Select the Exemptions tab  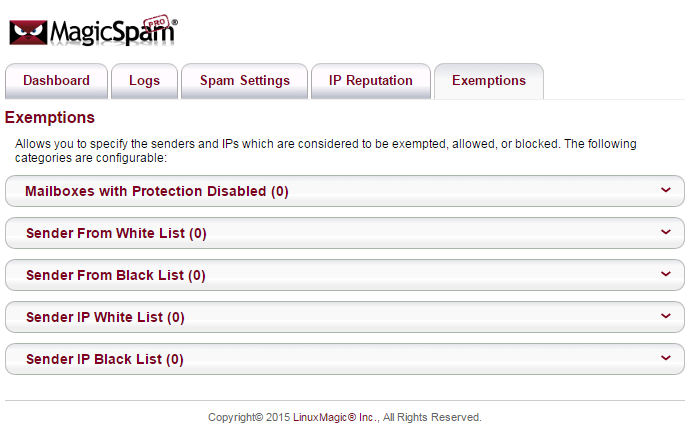[x=489, y=81]
